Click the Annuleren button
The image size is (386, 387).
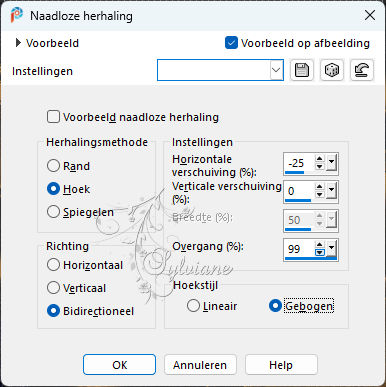(200, 365)
